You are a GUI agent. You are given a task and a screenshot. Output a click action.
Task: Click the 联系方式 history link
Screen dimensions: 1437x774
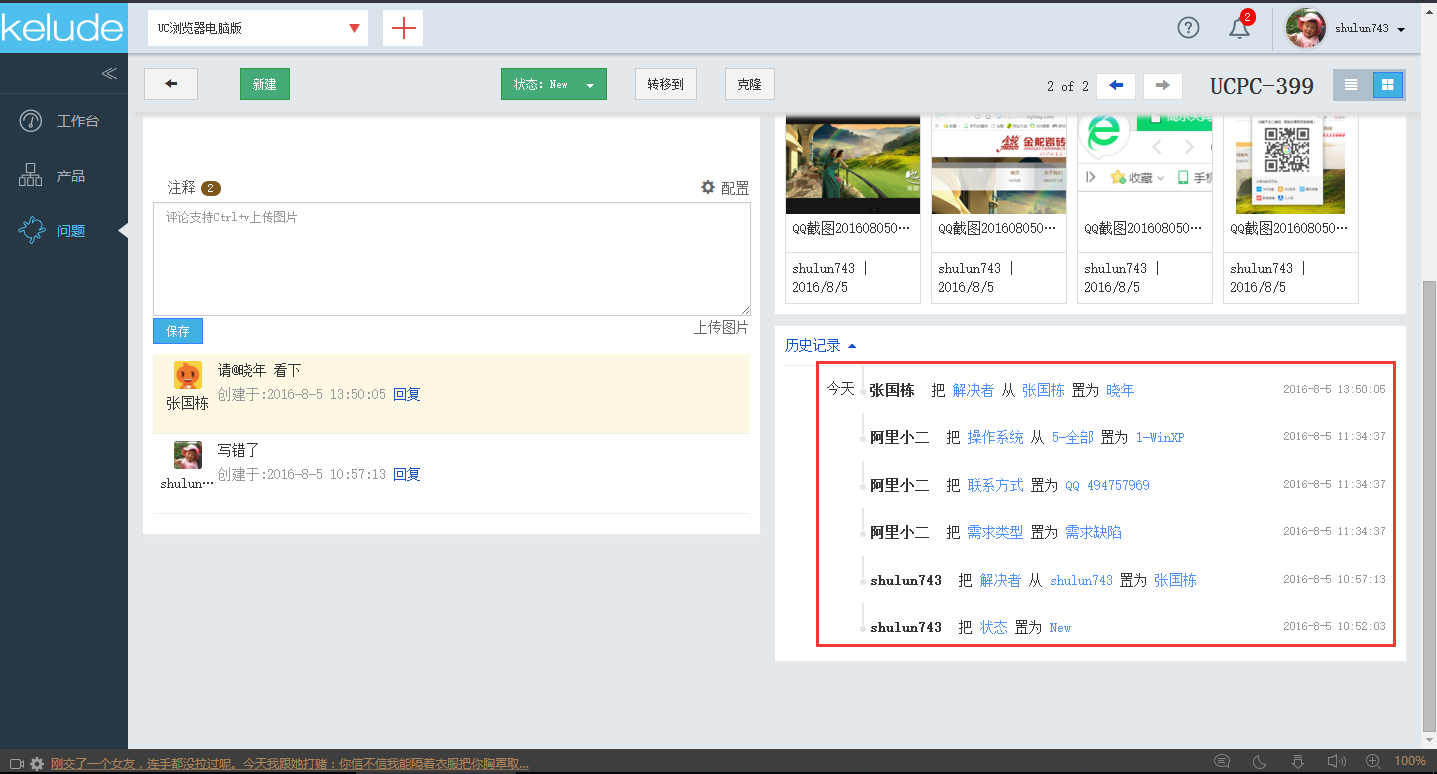[x=995, y=485]
